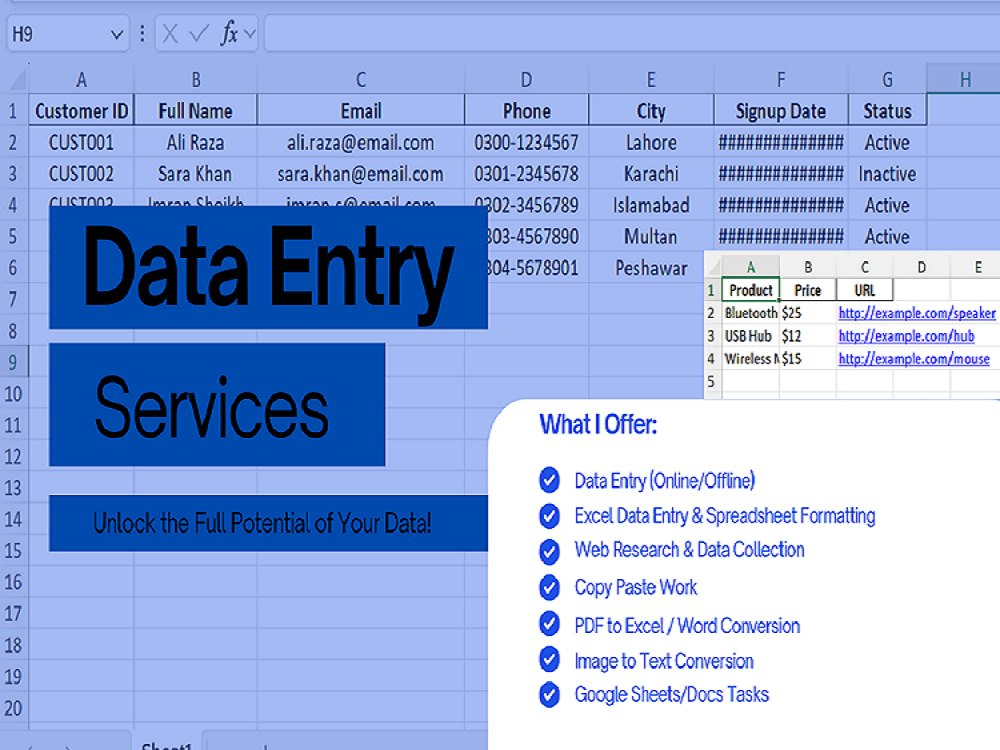Click the What I Offer heading
The width and height of the screenshot is (1000, 750).
point(598,424)
